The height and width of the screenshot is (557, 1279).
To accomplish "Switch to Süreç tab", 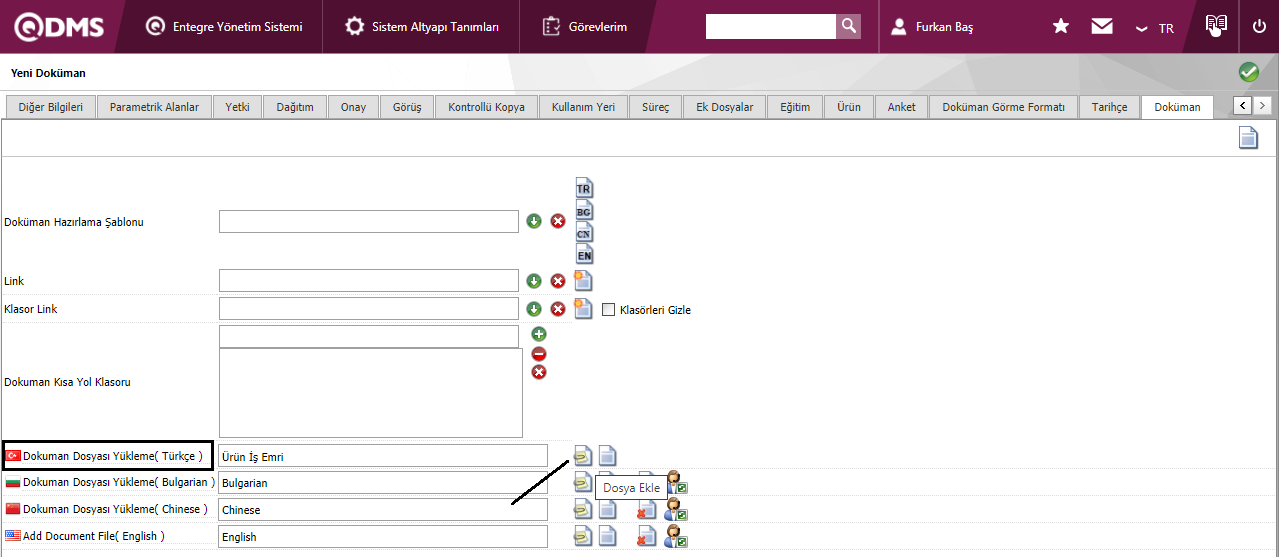I will pos(656,107).
